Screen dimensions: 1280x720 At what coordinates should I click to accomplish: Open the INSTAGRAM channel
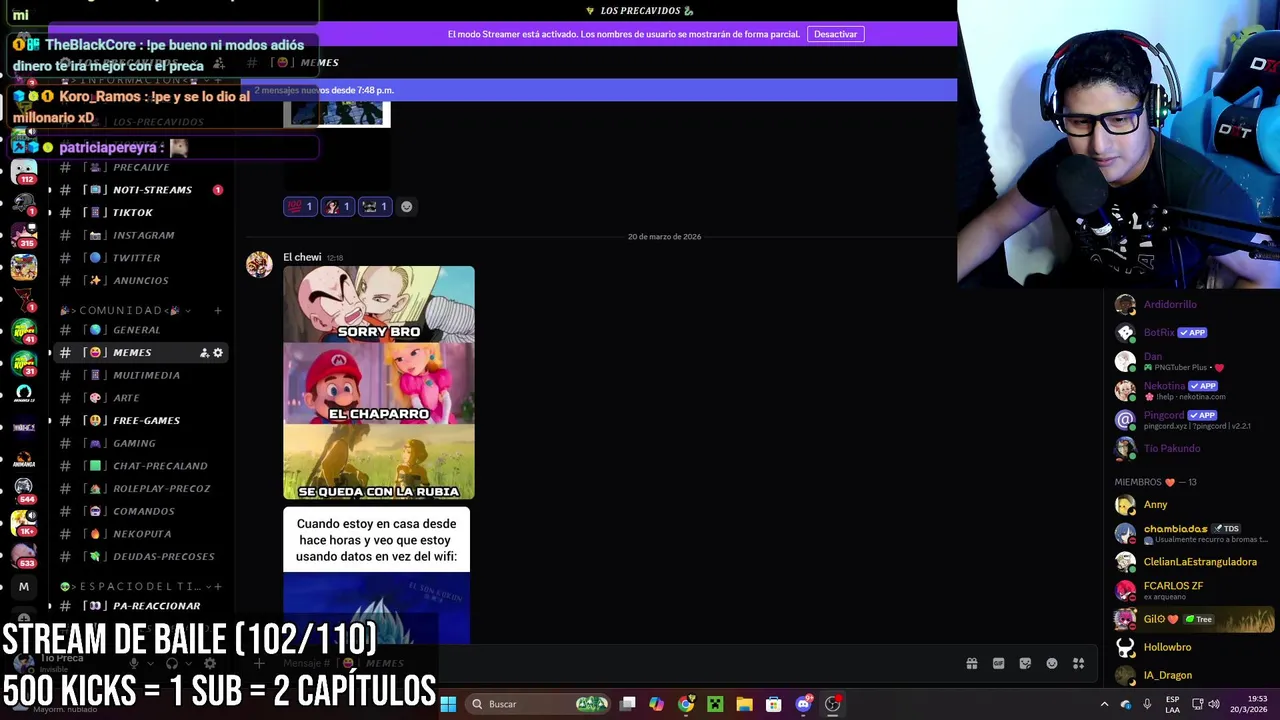(140, 235)
